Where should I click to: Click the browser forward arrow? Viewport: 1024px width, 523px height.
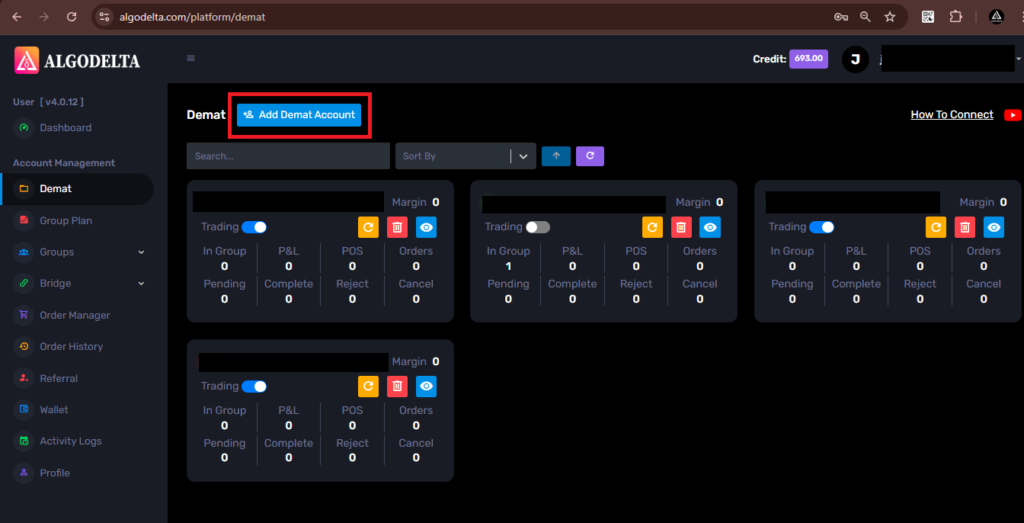44,17
